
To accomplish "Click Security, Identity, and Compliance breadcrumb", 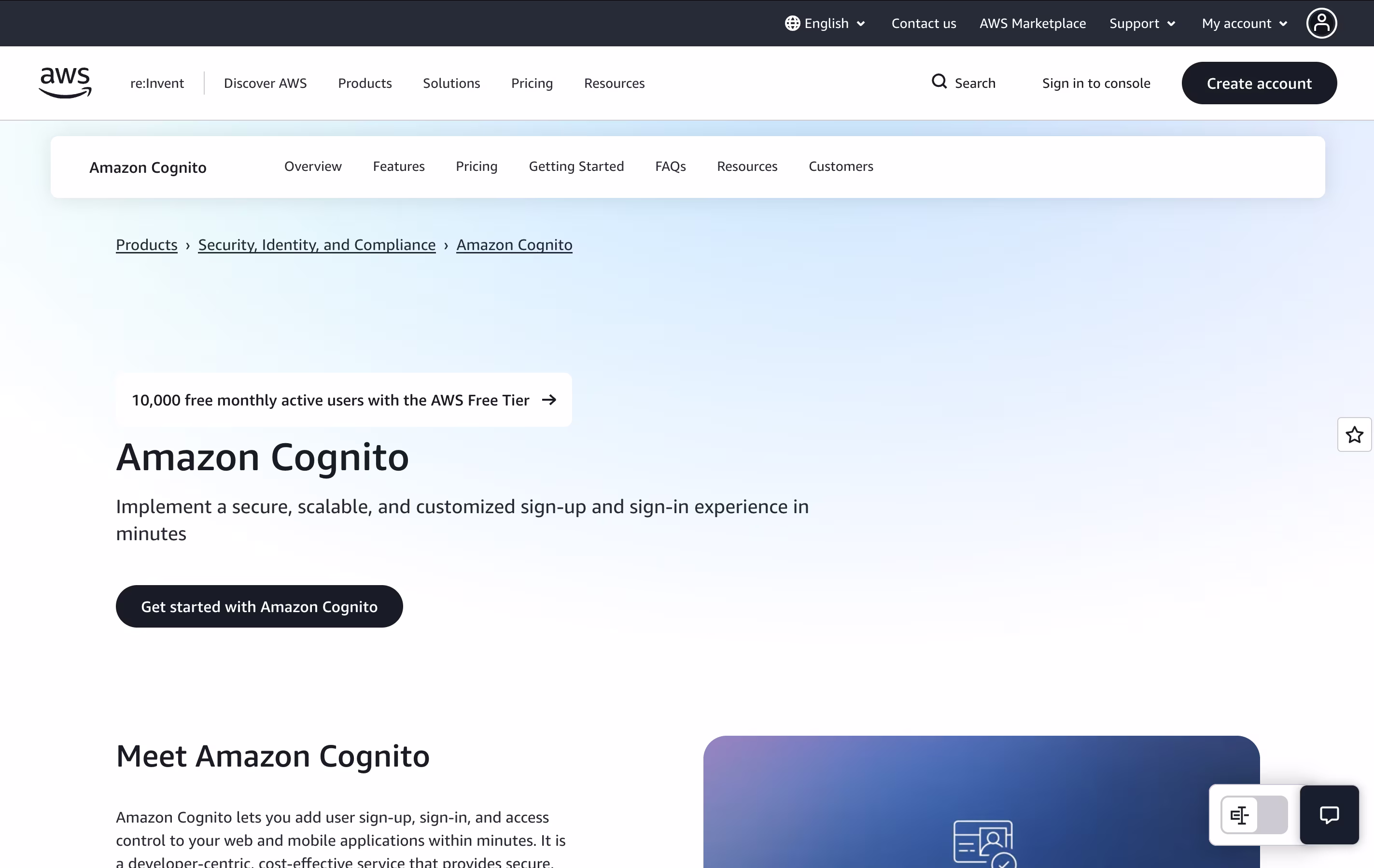I will coord(317,245).
